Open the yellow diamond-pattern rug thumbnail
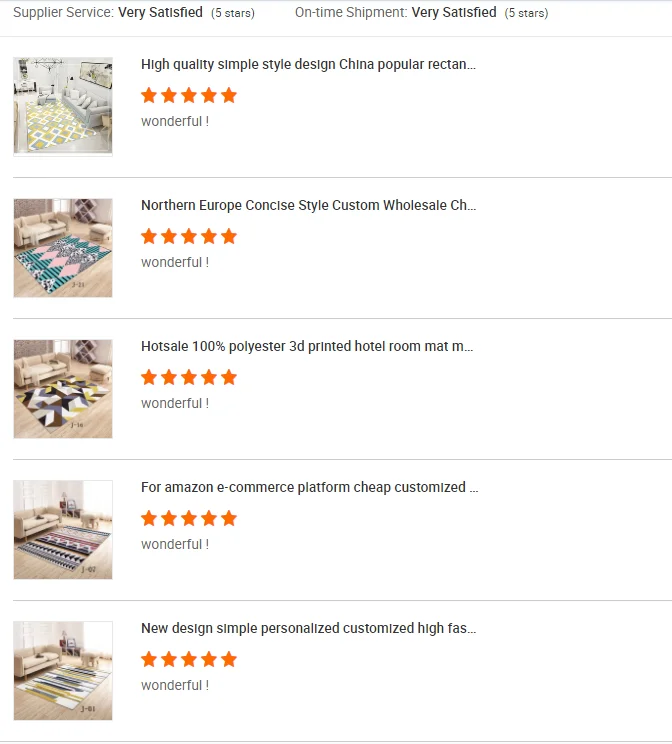 [x=63, y=106]
